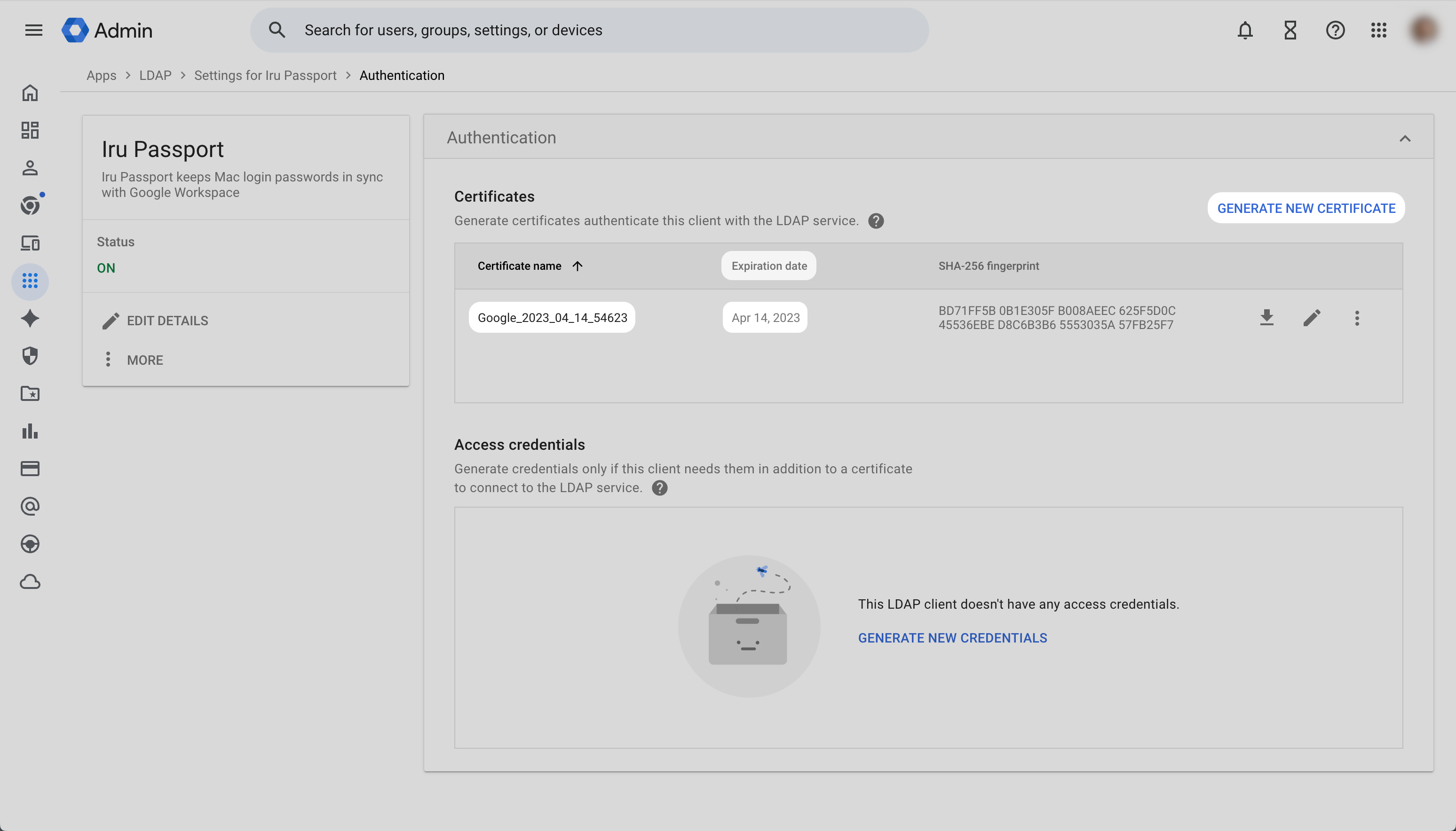Viewport: 1456px width, 831px height.
Task: Download the Google_2023_04_14_54623 certificate
Action: (x=1266, y=317)
